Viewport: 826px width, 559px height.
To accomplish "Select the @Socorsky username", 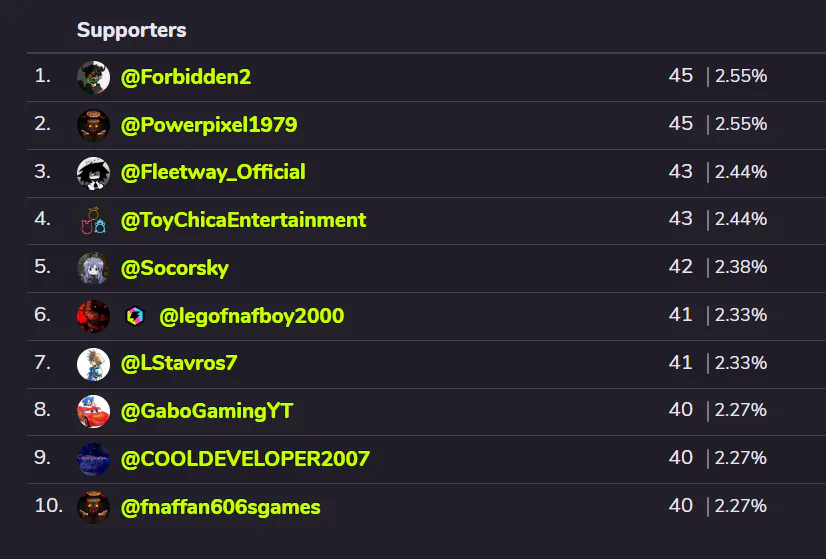I will [x=175, y=268].
